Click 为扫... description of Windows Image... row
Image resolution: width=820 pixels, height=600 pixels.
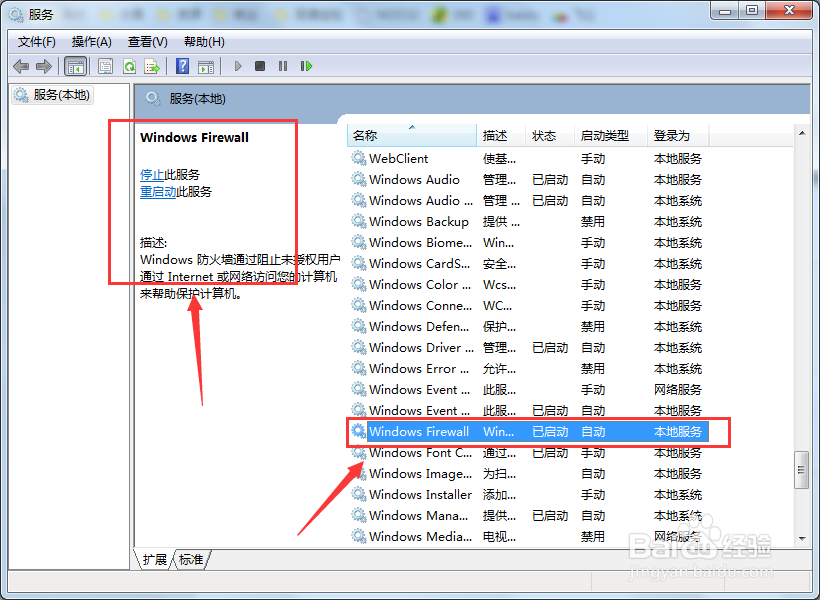499,473
